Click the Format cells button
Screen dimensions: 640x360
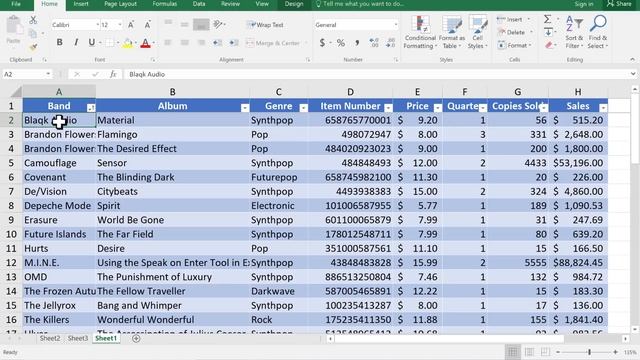pos(515,45)
